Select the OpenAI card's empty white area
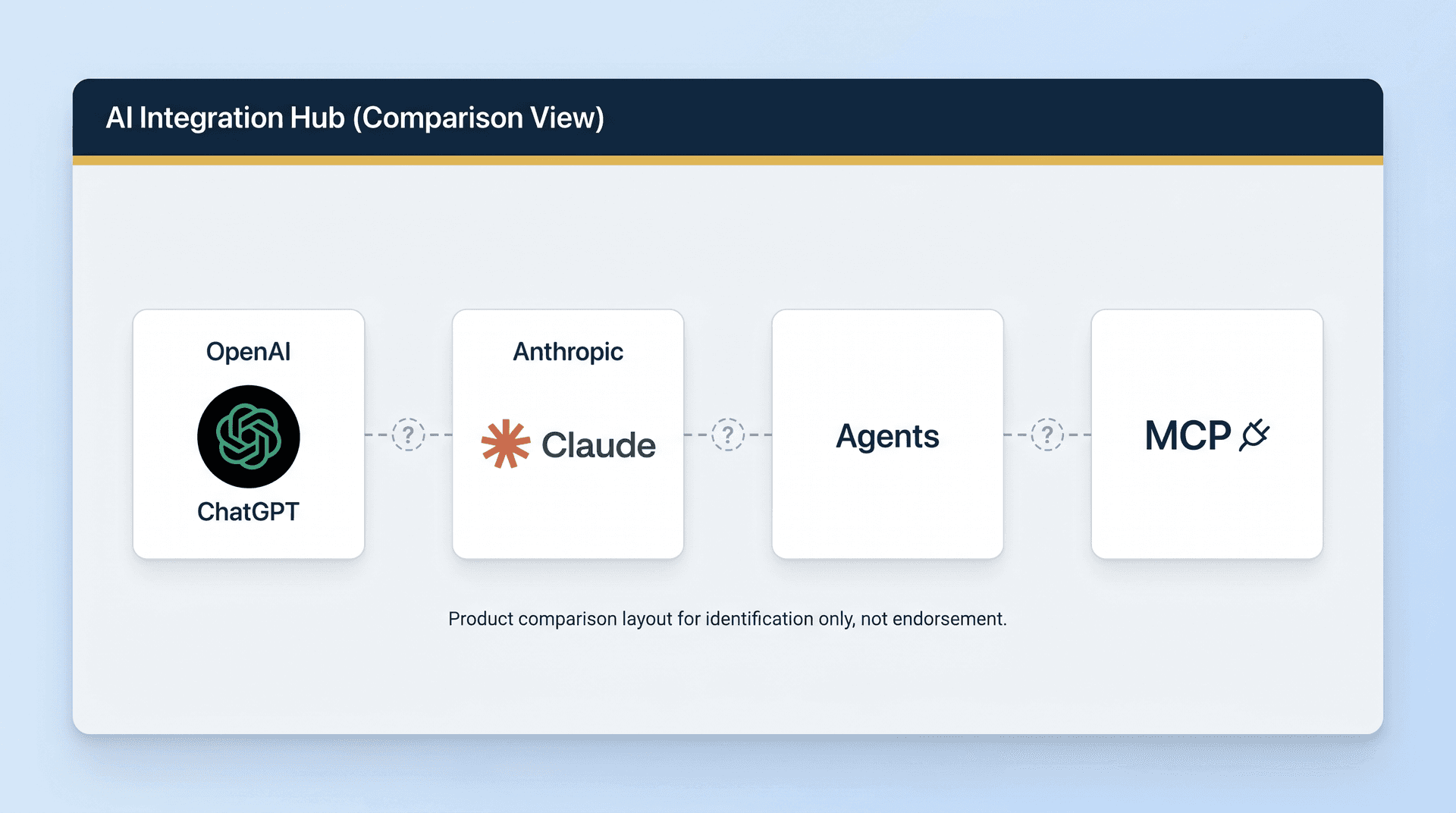The width and height of the screenshot is (1456, 813). point(249,541)
